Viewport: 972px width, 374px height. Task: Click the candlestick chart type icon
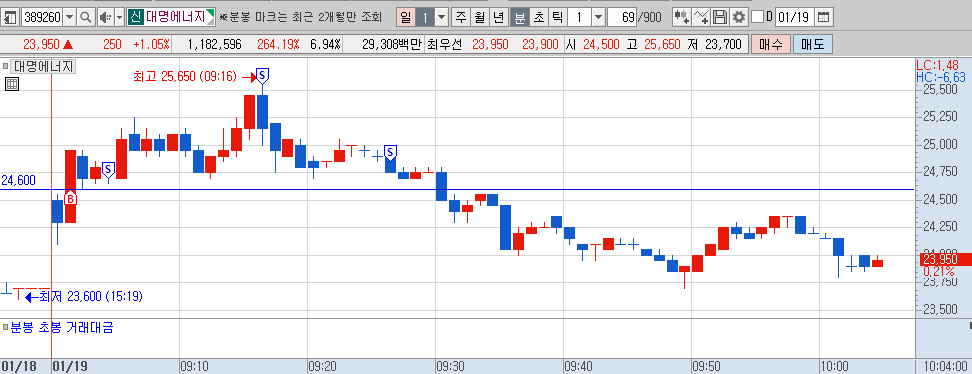pyautogui.click(x=682, y=17)
